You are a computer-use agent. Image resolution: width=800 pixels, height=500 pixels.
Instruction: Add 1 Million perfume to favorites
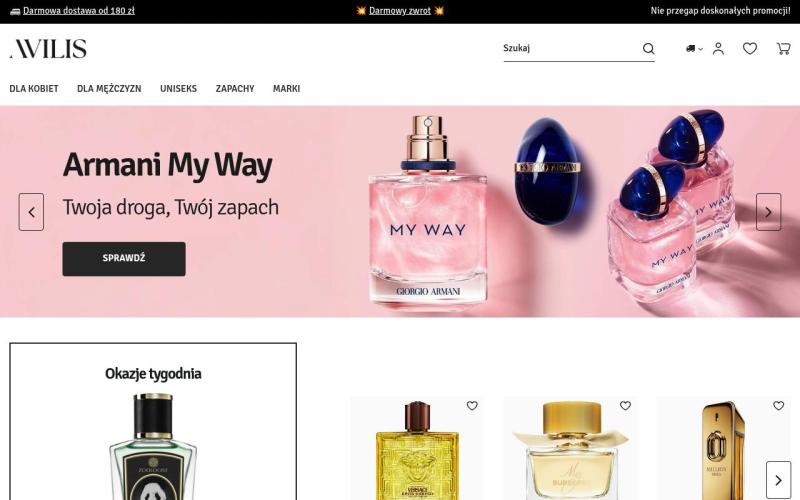pos(778,406)
